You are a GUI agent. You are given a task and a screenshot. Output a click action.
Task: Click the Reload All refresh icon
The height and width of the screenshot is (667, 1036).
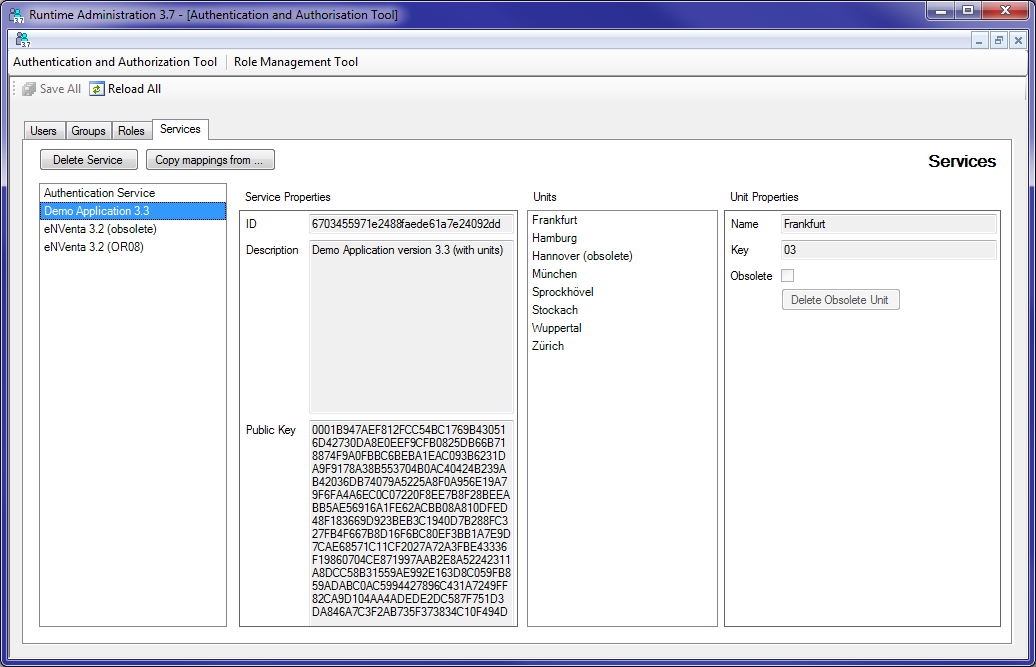(95, 88)
